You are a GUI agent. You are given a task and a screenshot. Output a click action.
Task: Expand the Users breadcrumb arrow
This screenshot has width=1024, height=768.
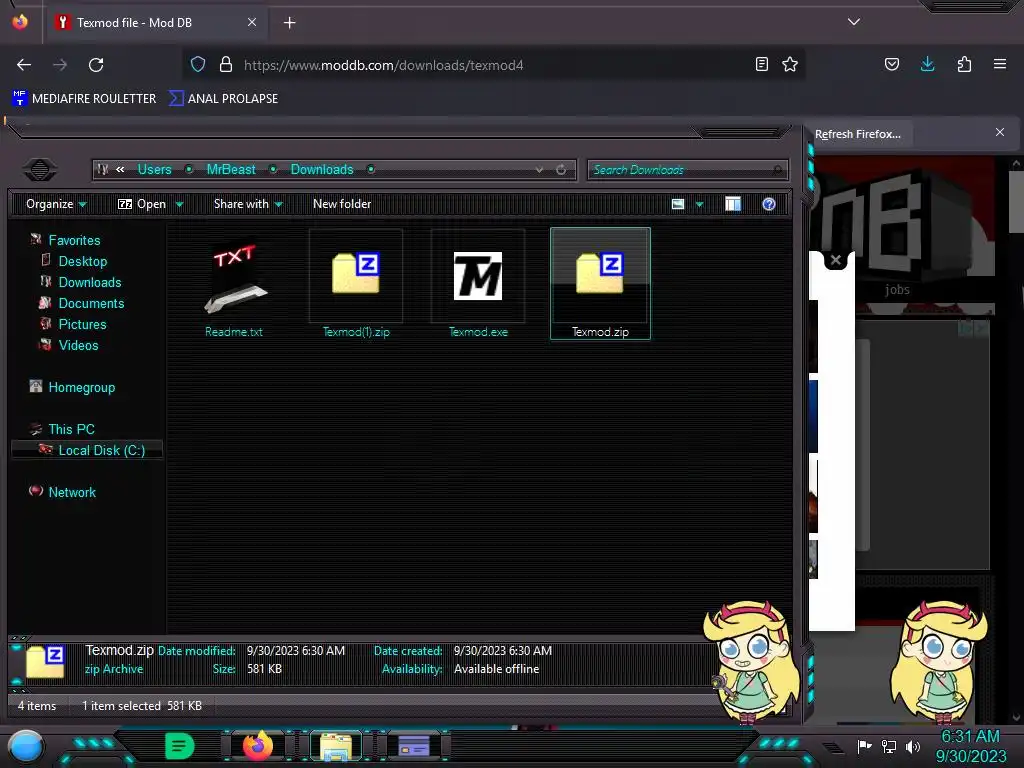click(x=189, y=169)
